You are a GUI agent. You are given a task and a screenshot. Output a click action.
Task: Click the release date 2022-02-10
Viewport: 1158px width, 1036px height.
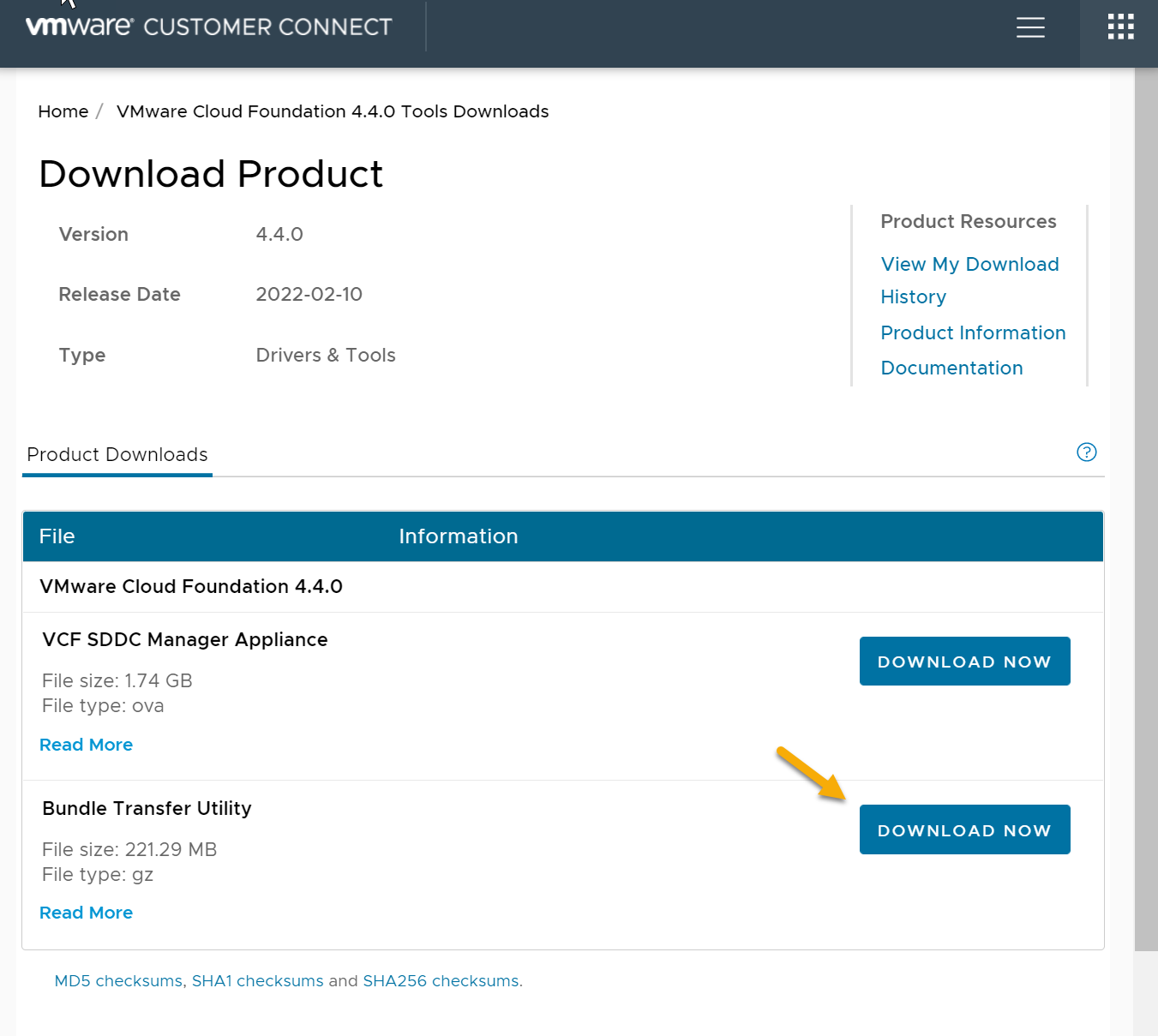click(309, 294)
